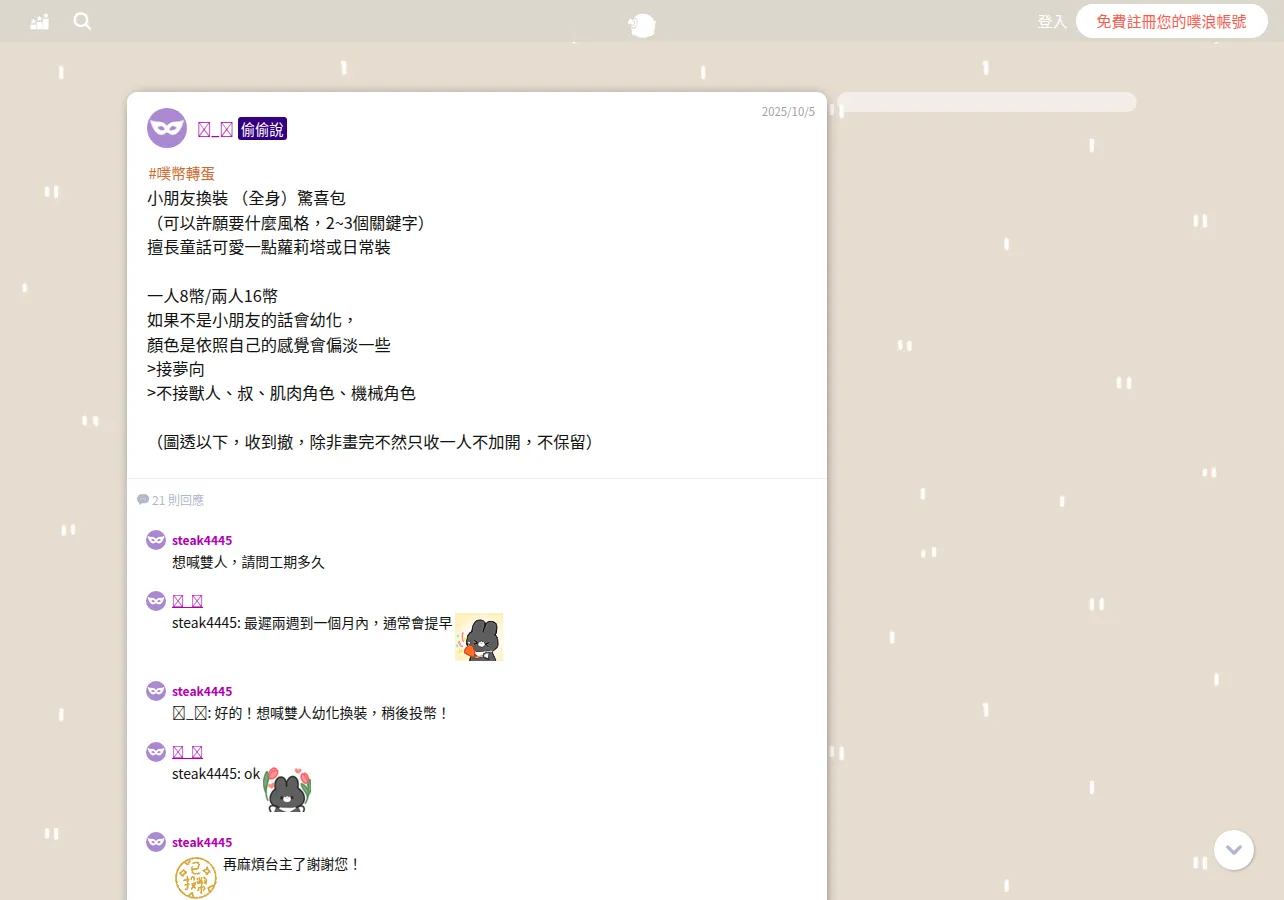
Task: Open the post author's large mask avatar
Action: (167, 128)
